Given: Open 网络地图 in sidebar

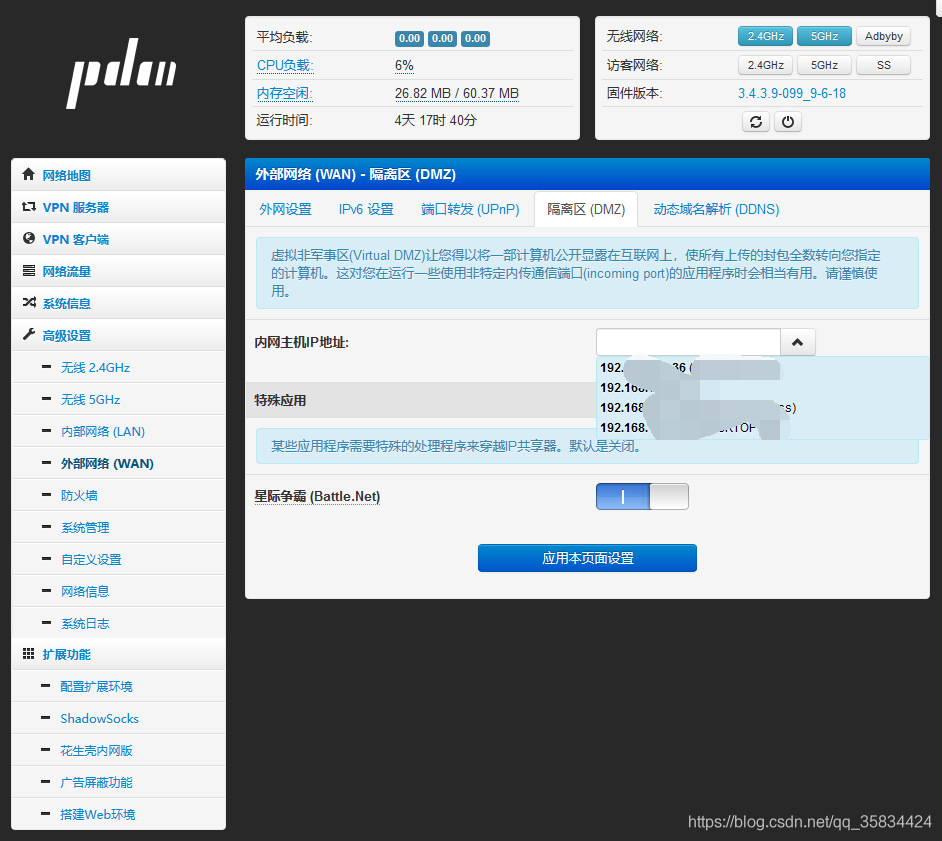Looking at the screenshot, I should (118, 175).
